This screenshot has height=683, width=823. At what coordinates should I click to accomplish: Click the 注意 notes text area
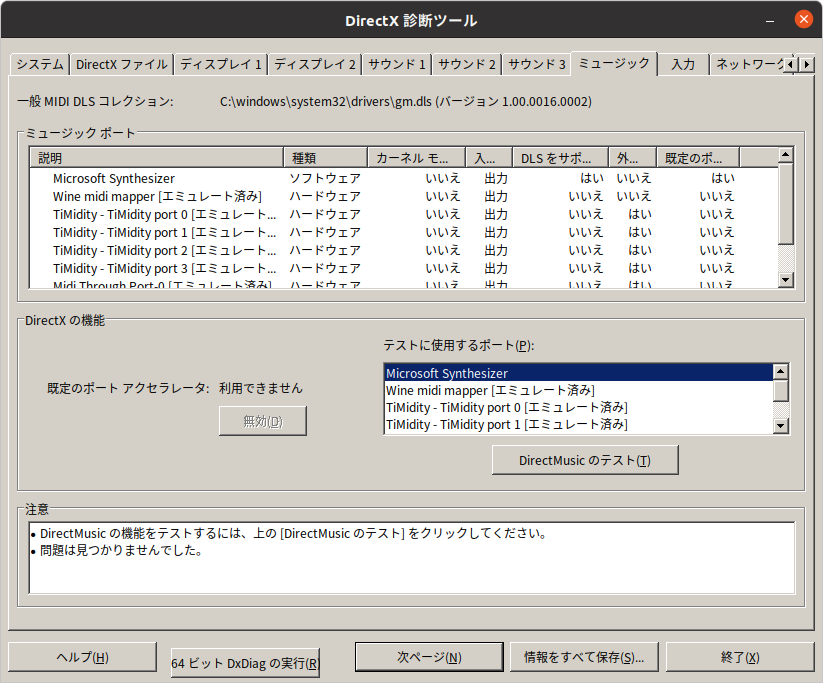pyautogui.click(x=412, y=558)
